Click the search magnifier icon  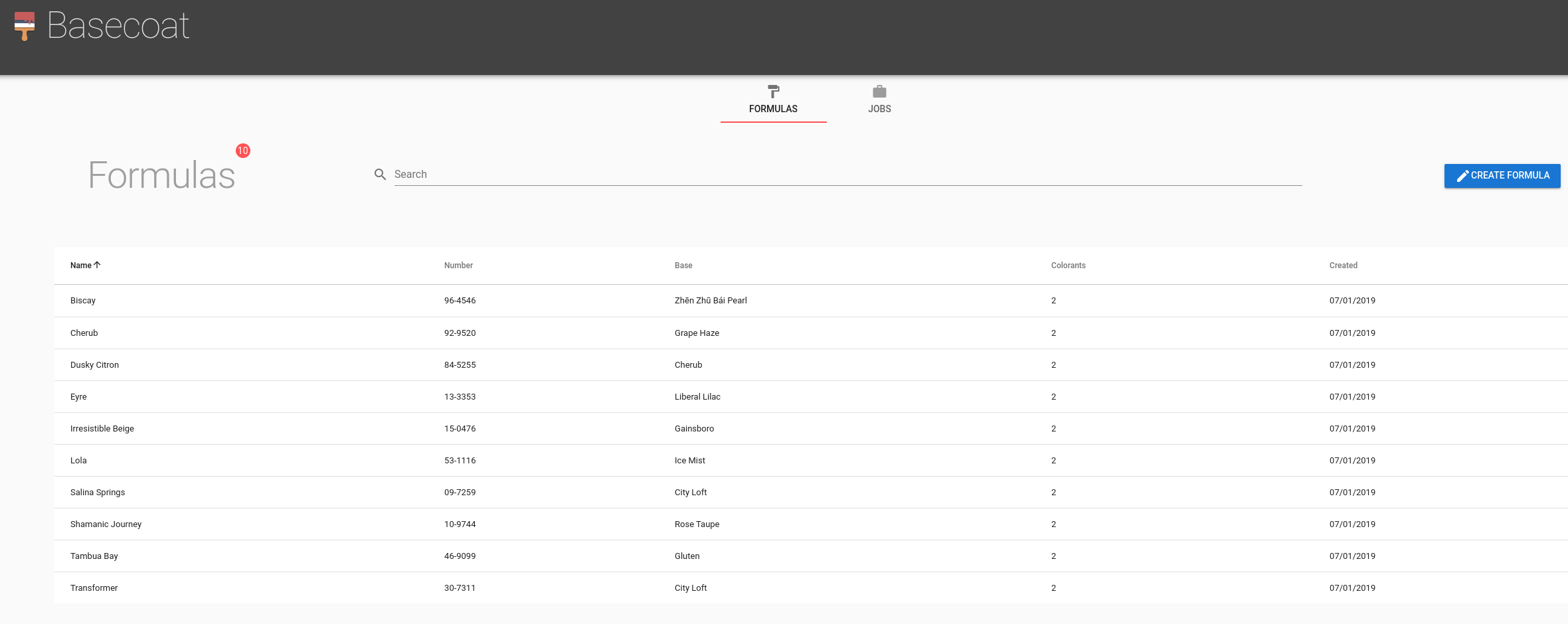click(380, 175)
